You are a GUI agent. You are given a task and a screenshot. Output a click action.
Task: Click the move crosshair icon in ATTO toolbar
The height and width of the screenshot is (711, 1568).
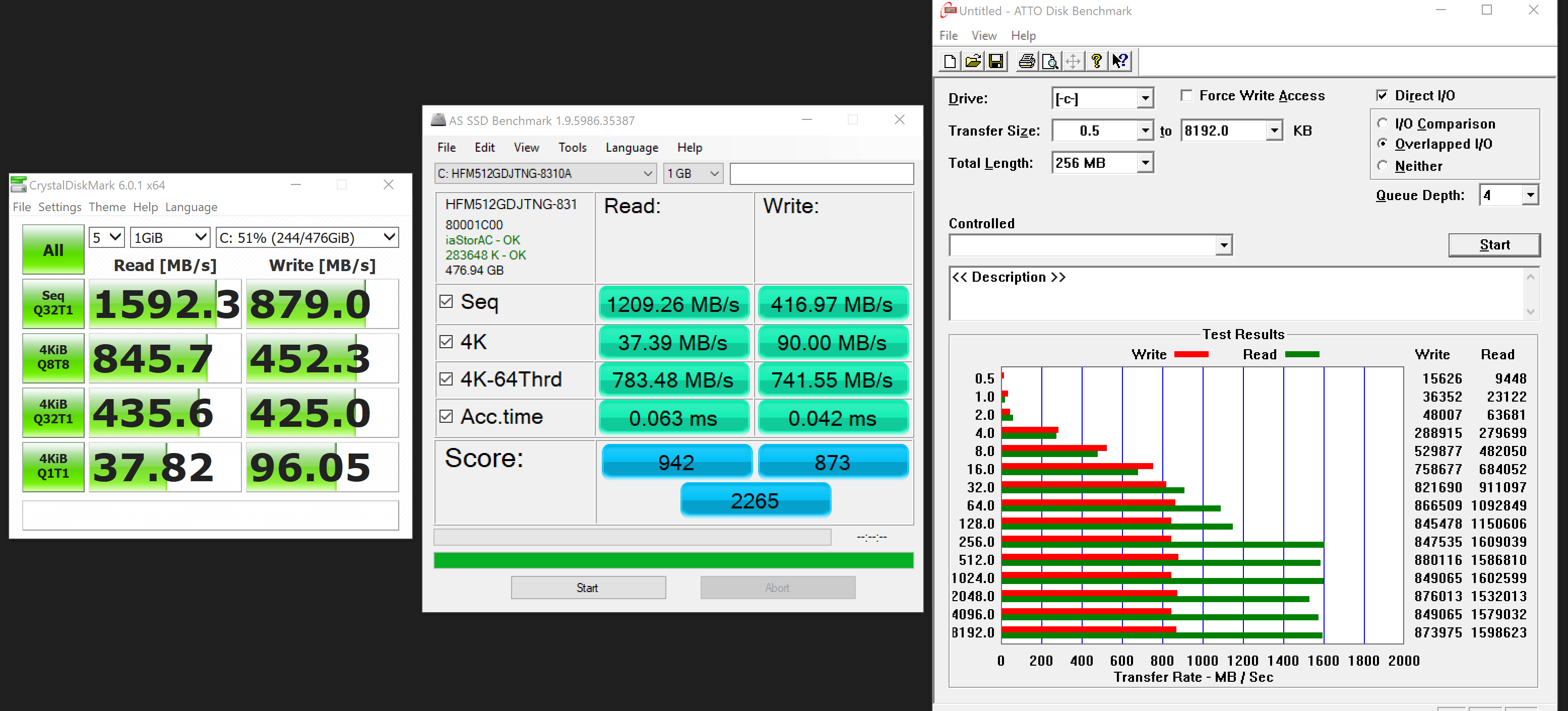point(1073,61)
